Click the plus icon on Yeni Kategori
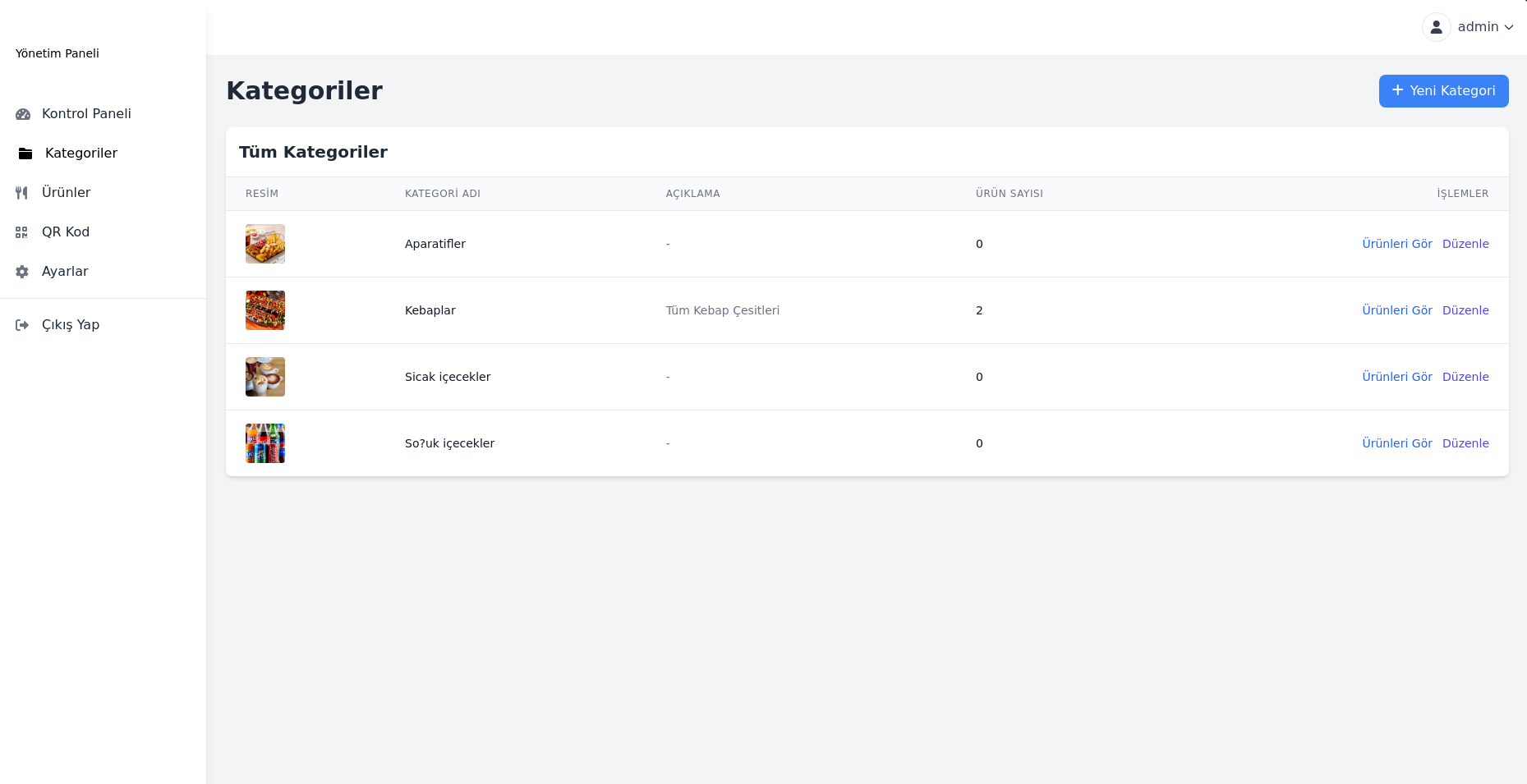Image resolution: width=1527 pixels, height=784 pixels. click(x=1397, y=90)
